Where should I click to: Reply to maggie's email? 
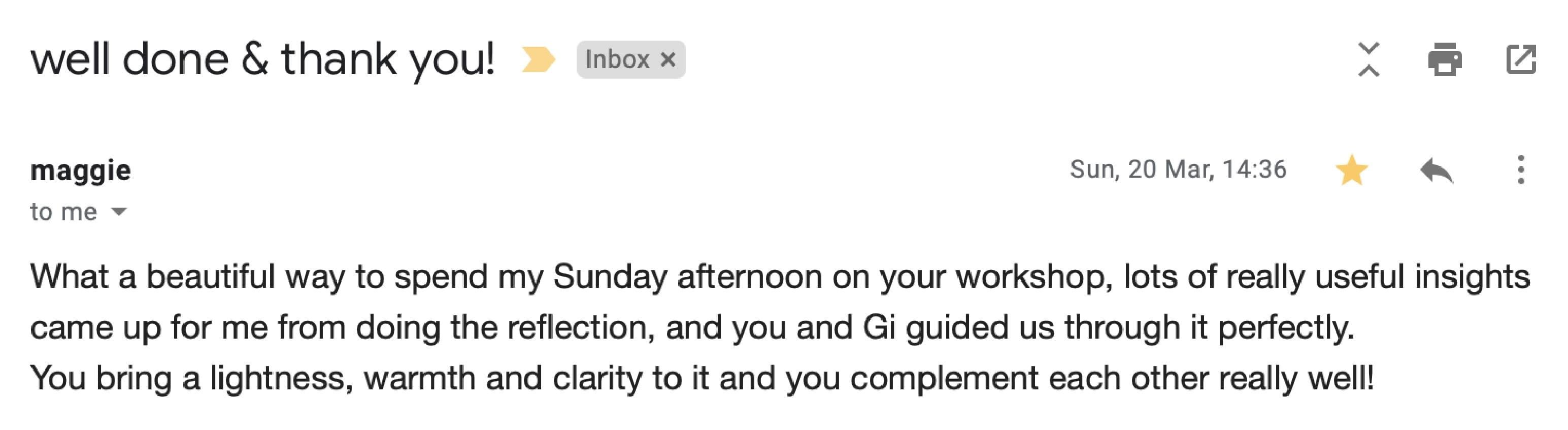1436,170
